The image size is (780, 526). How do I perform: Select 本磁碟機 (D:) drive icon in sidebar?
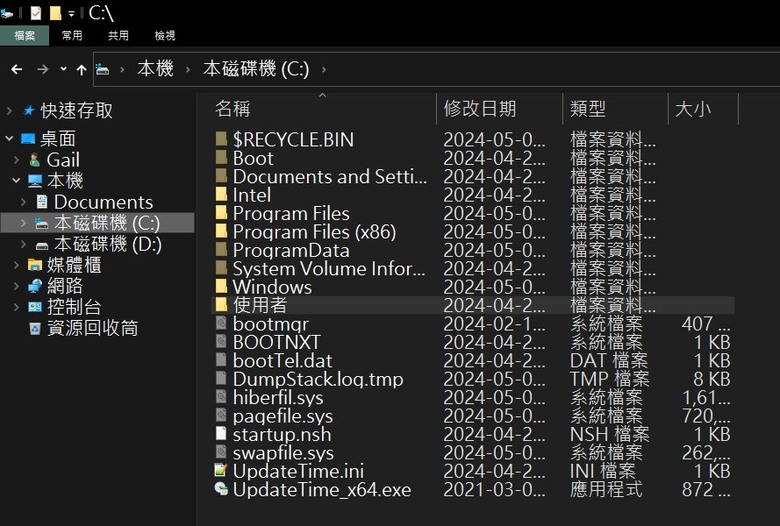coord(42,245)
